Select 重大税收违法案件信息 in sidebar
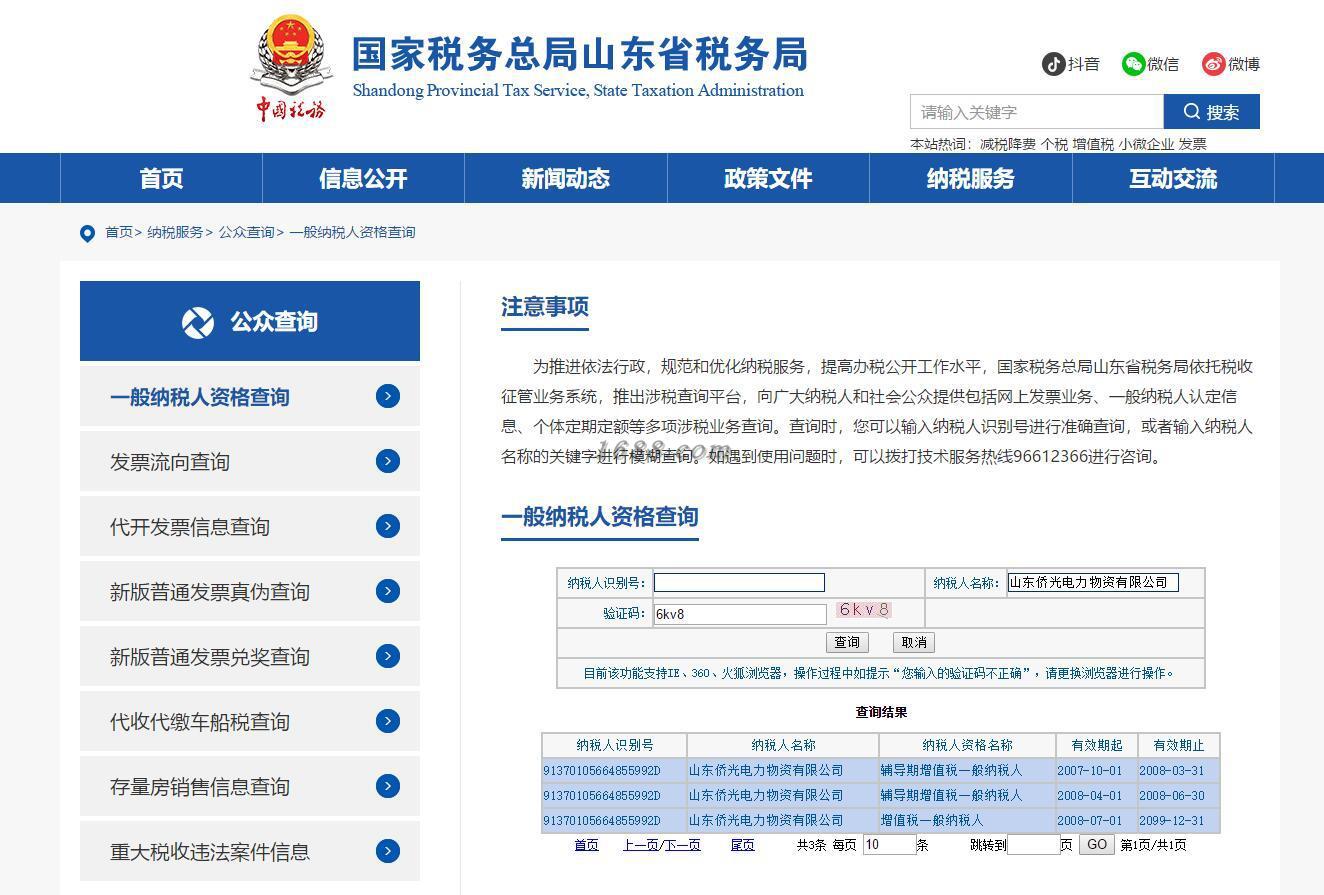This screenshot has height=895, width=1324. pos(250,852)
